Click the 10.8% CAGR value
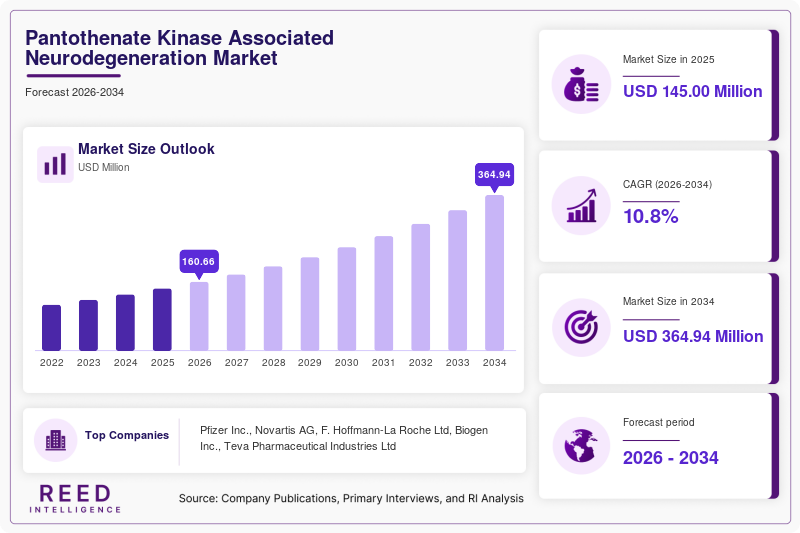Screen dimensions: 800x533 coord(651,216)
